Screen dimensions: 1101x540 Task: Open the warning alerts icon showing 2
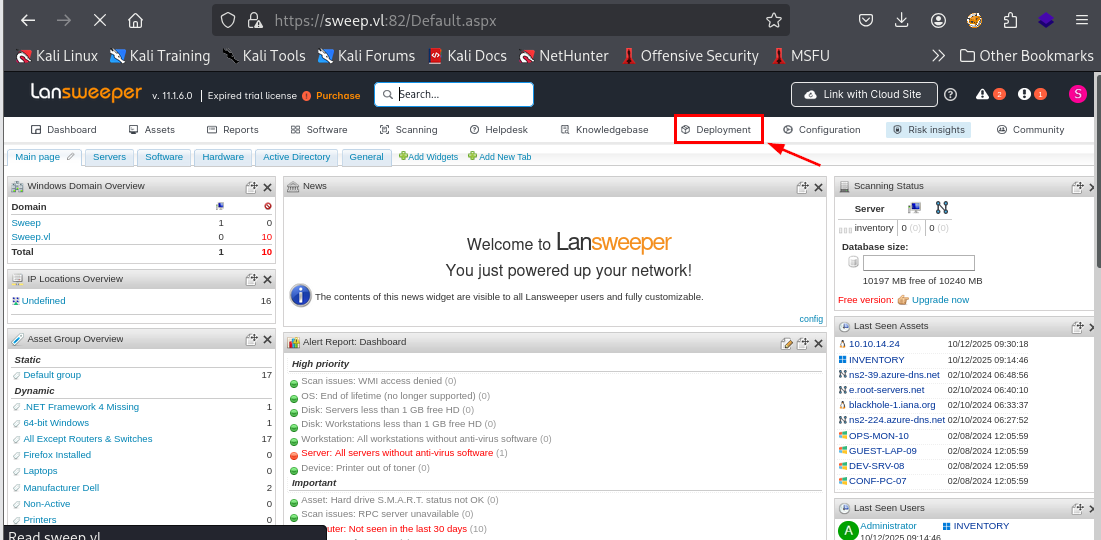pos(990,94)
